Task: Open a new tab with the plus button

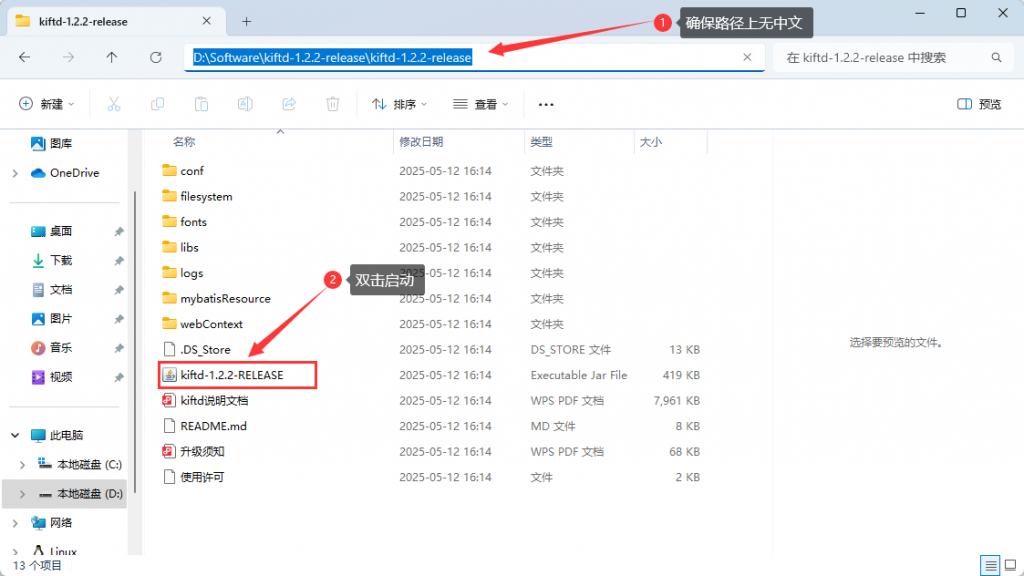Action: [246, 19]
